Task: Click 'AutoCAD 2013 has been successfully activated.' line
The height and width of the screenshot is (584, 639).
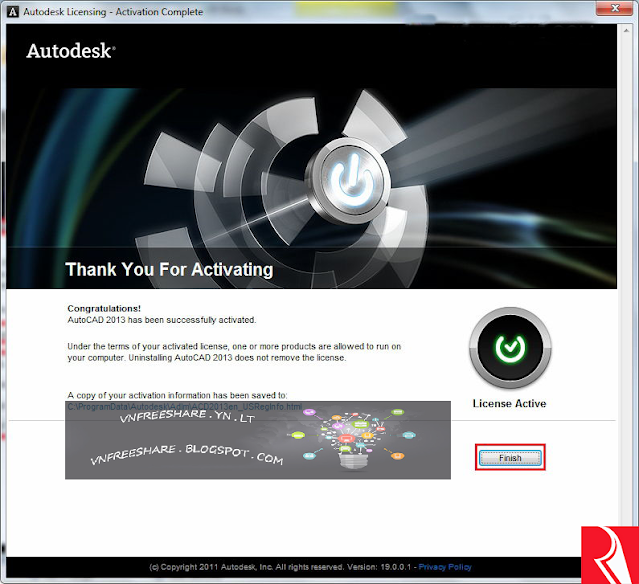Action: point(162,320)
